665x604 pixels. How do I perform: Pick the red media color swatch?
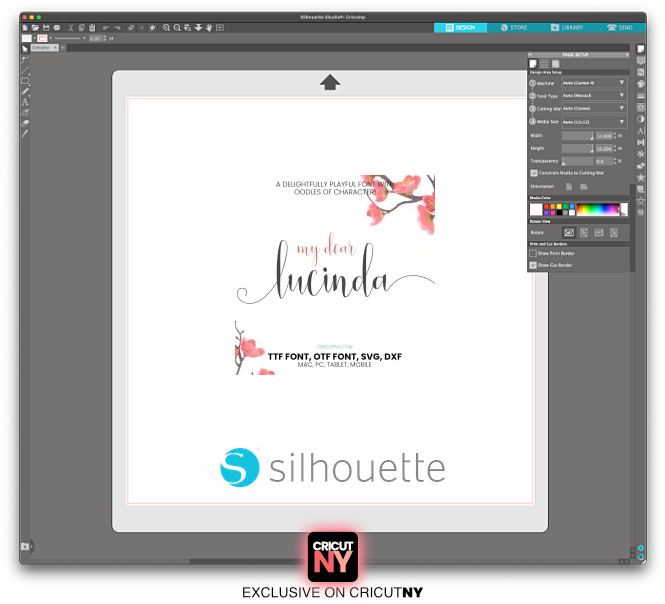[x=546, y=207]
